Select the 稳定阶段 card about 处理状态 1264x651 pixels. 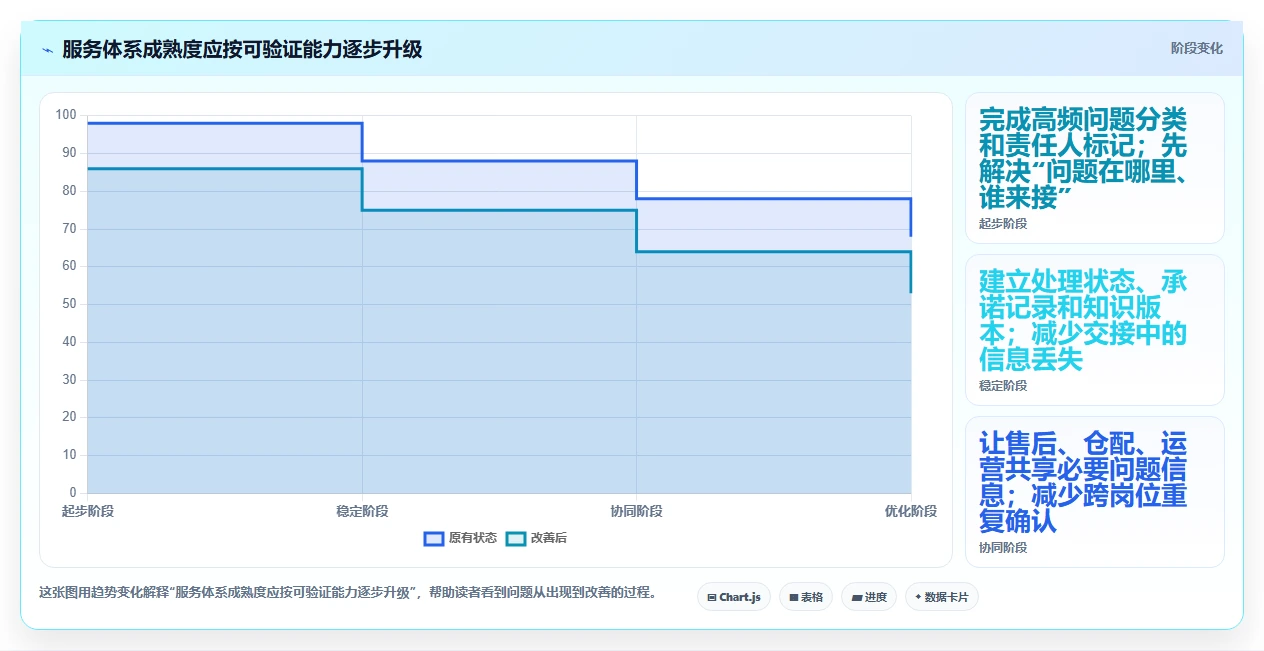tap(1095, 330)
